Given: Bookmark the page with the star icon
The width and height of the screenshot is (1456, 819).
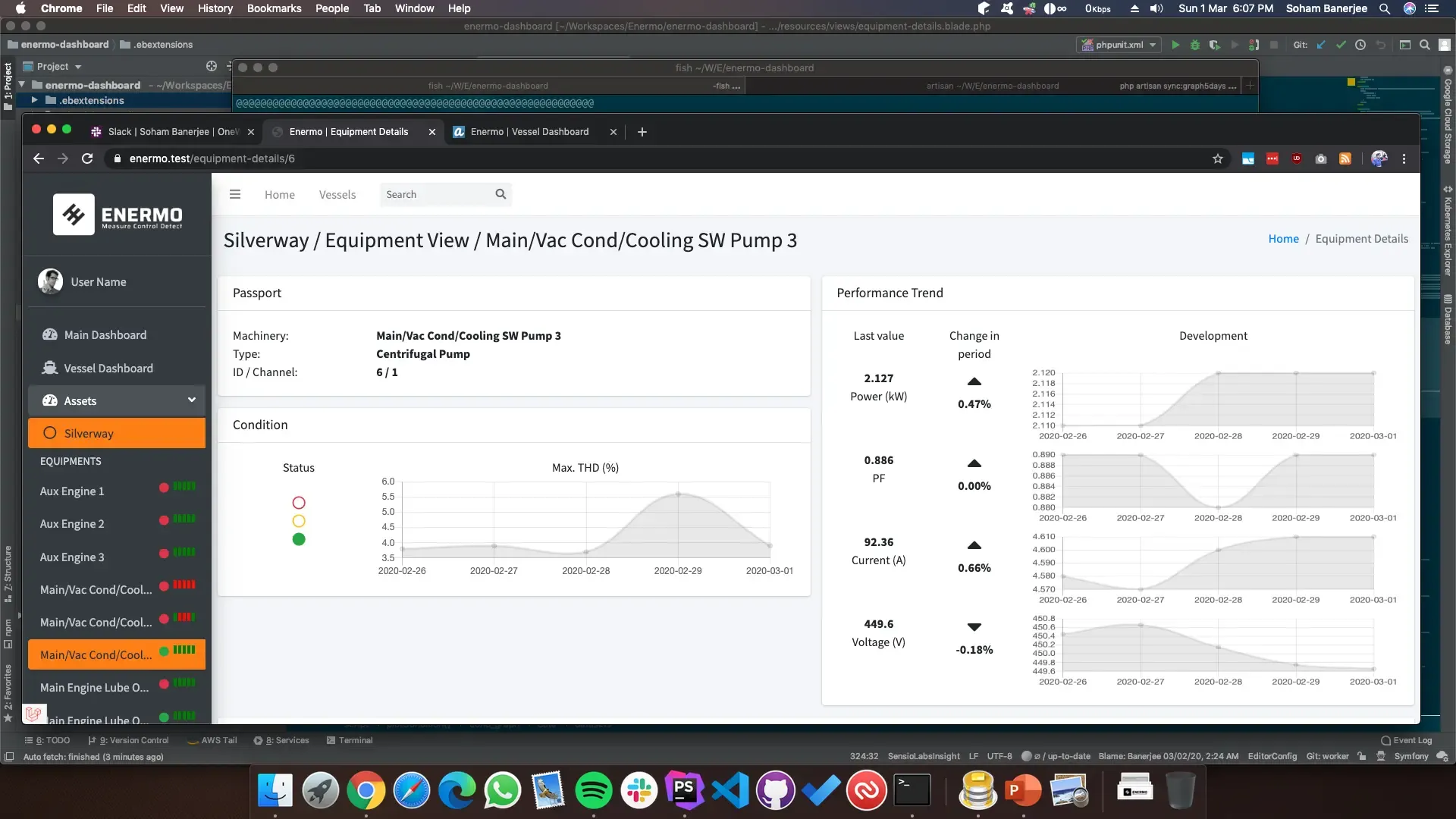Looking at the screenshot, I should coord(1218,158).
